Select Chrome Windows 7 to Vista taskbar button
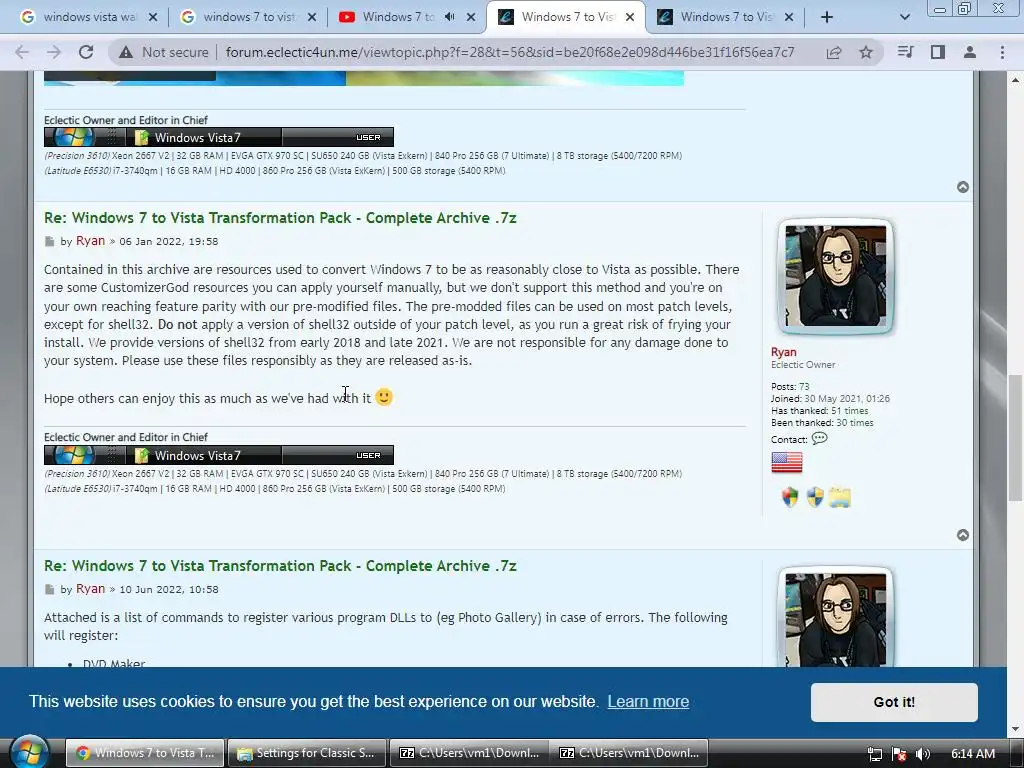The height and width of the screenshot is (768, 1024). pyautogui.click(x=145, y=753)
